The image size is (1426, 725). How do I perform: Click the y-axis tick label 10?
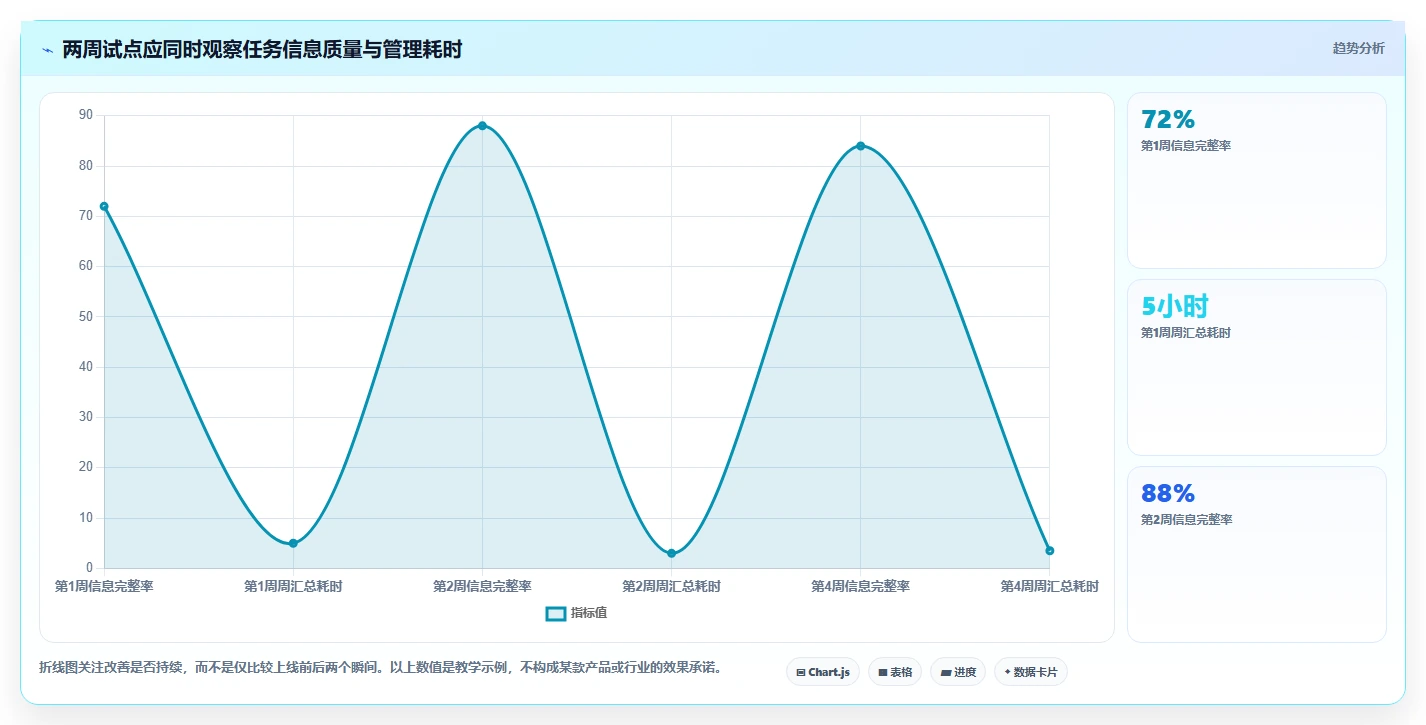86,518
